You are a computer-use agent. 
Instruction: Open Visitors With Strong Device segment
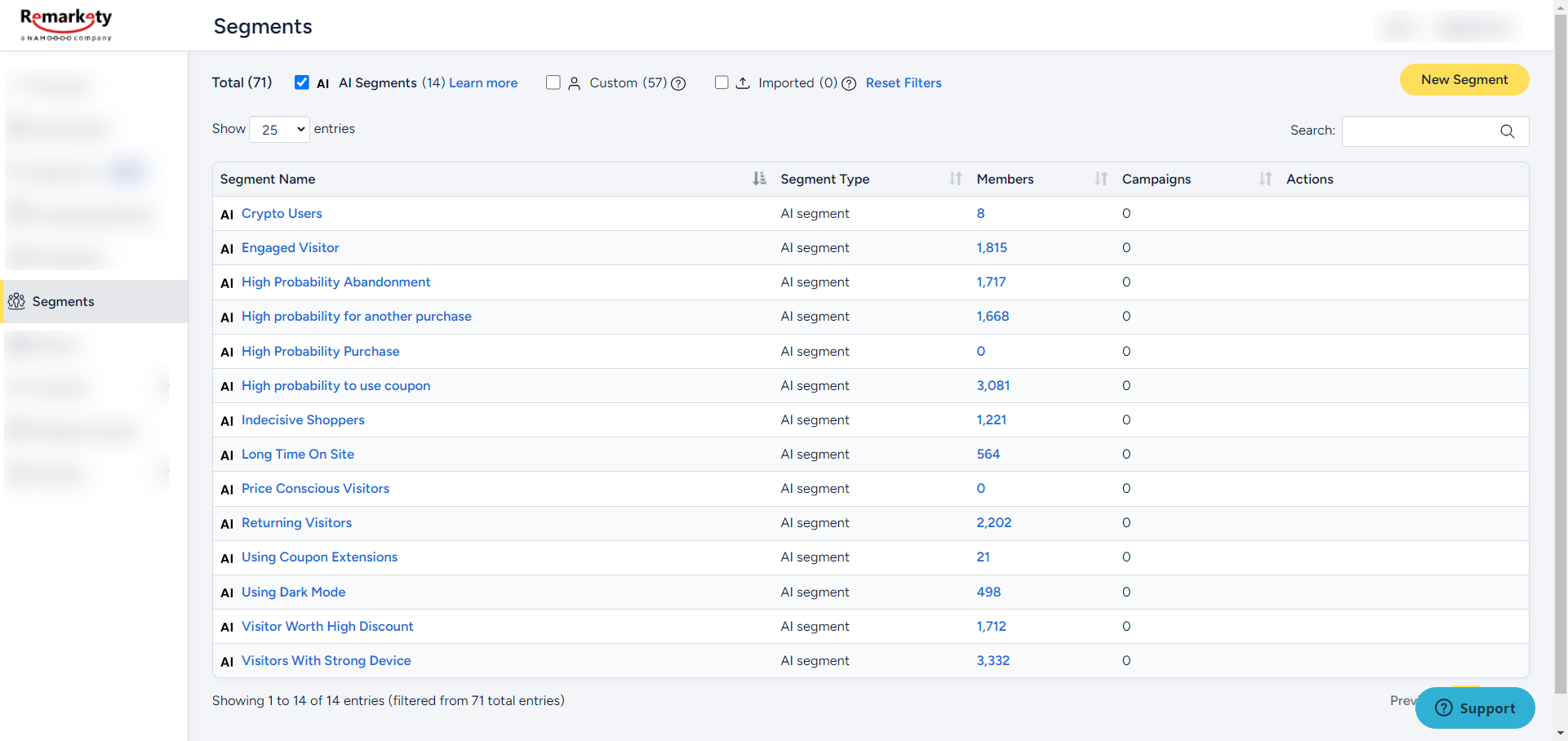point(326,660)
